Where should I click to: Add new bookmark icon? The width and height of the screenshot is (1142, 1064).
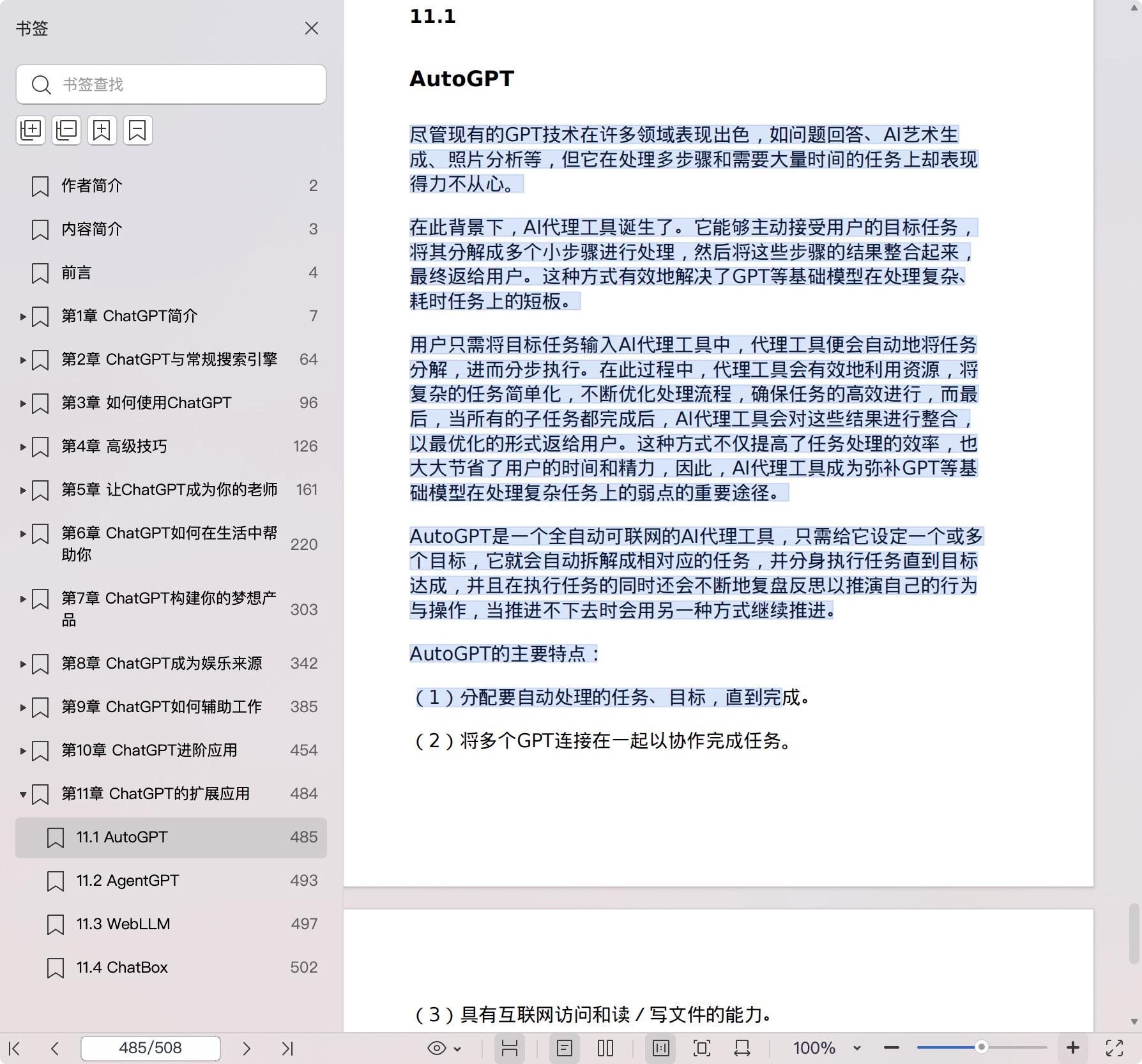pos(102,130)
